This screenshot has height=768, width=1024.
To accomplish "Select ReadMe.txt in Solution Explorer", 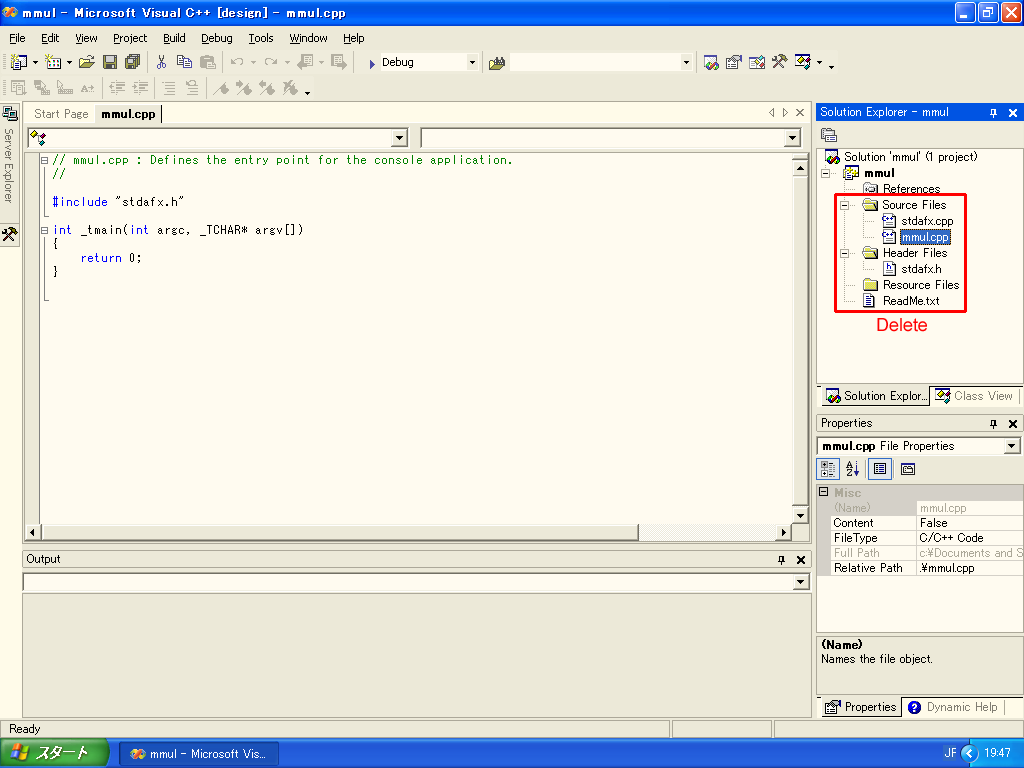I will [911, 301].
